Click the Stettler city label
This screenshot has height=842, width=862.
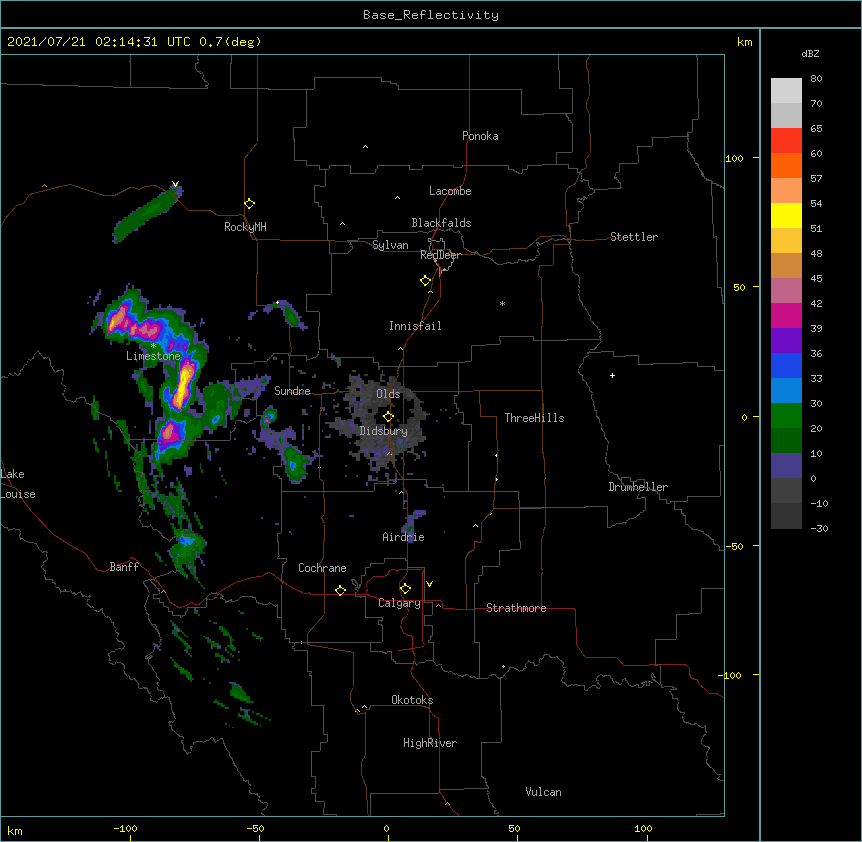click(x=634, y=237)
